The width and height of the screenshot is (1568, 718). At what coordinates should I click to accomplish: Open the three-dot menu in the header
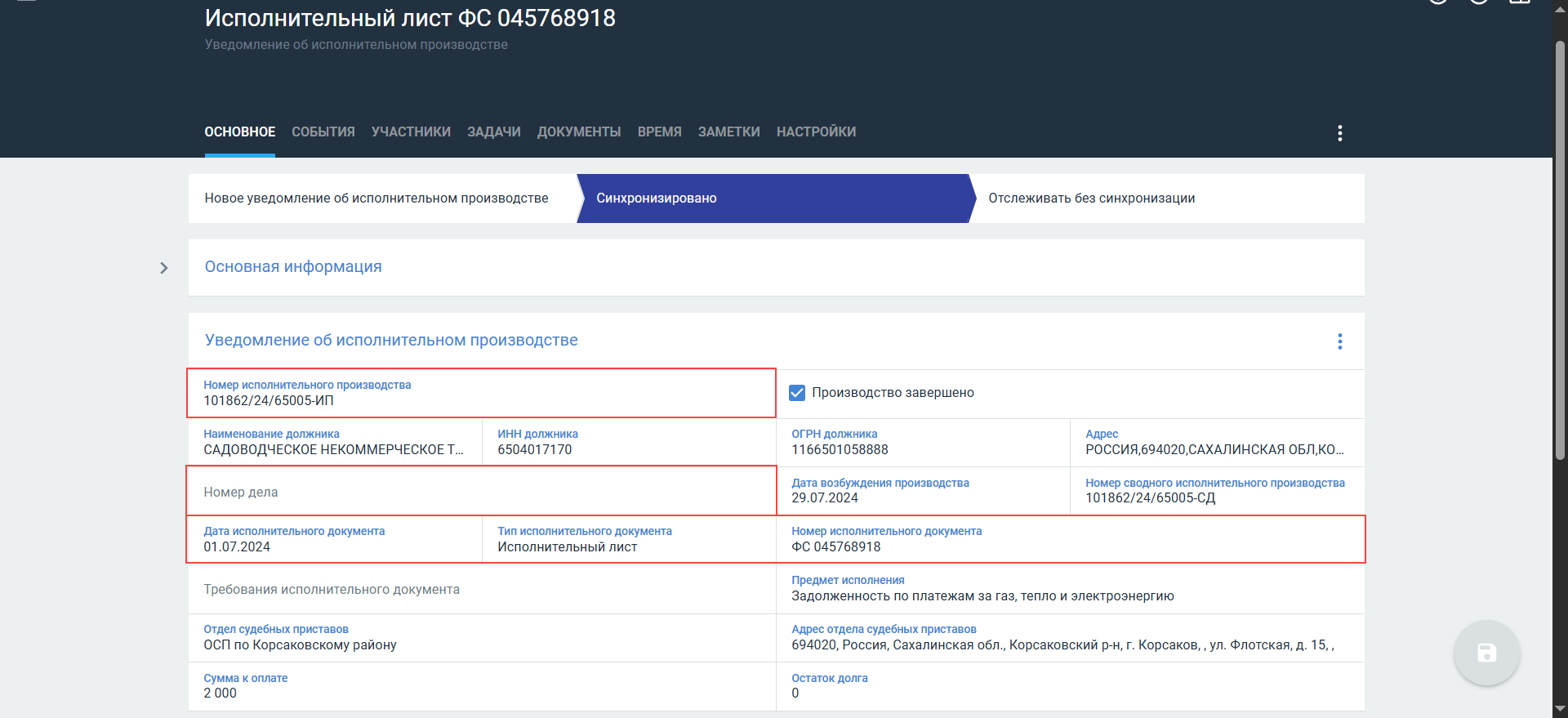1339,133
